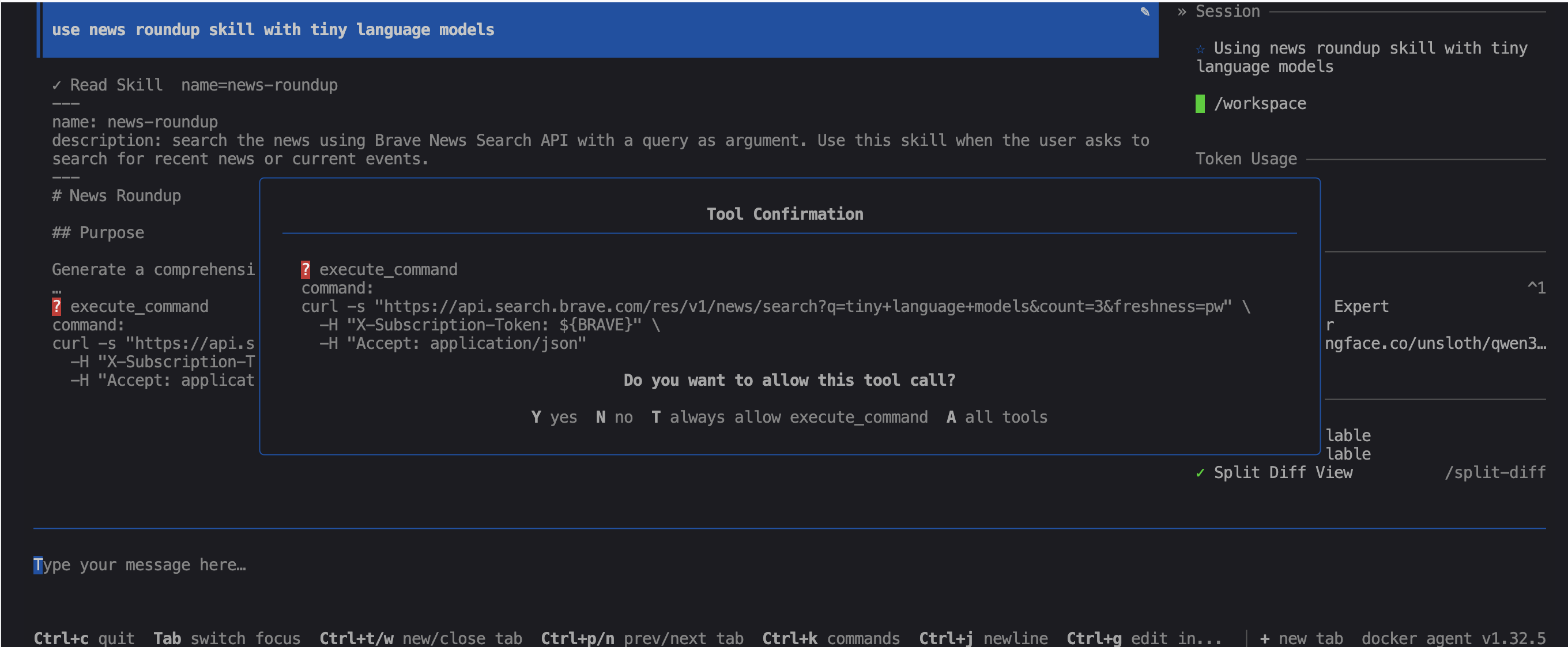Image resolution: width=1568 pixels, height=647 pixels.
Task: Click the /split-diff command label
Action: point(1494,473)
